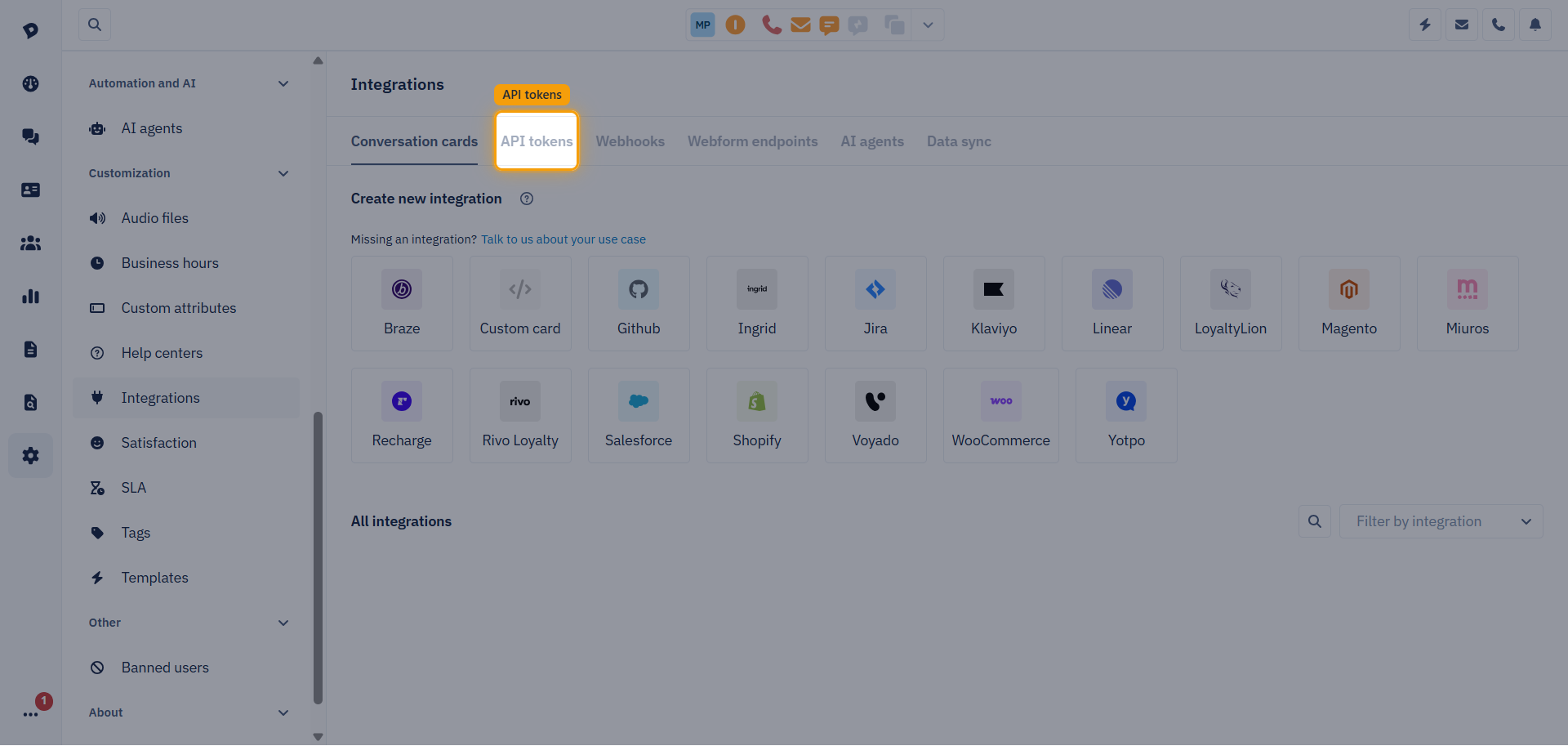1568x746 pixels.
Task: Follow Talk to us about your use case link
Action: point(563,239)
